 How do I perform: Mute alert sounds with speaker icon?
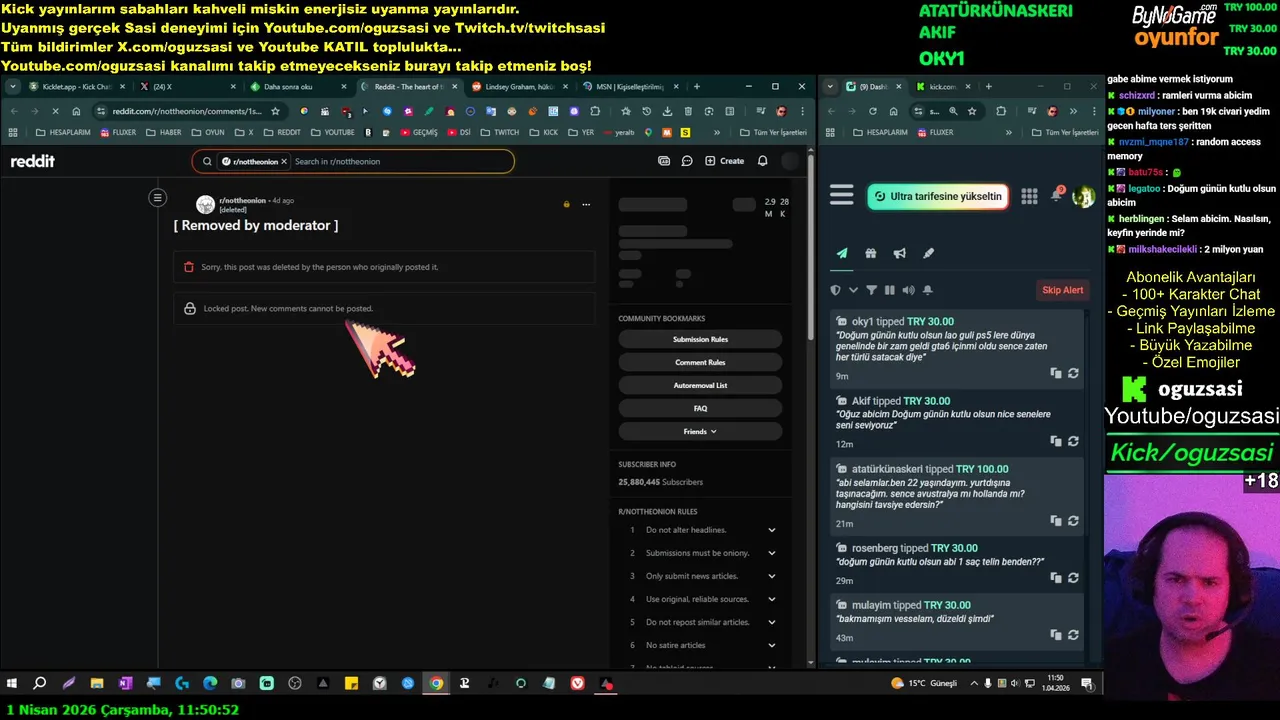(x=908, y=290)
